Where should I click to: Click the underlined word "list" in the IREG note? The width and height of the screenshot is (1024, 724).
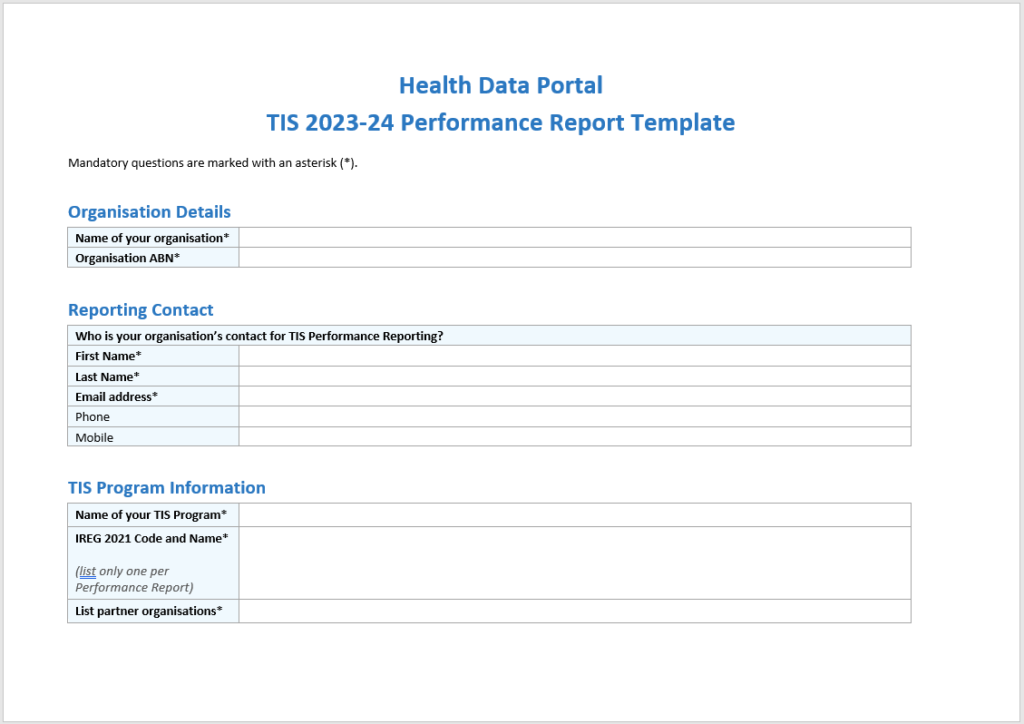[x=88, y=571]
